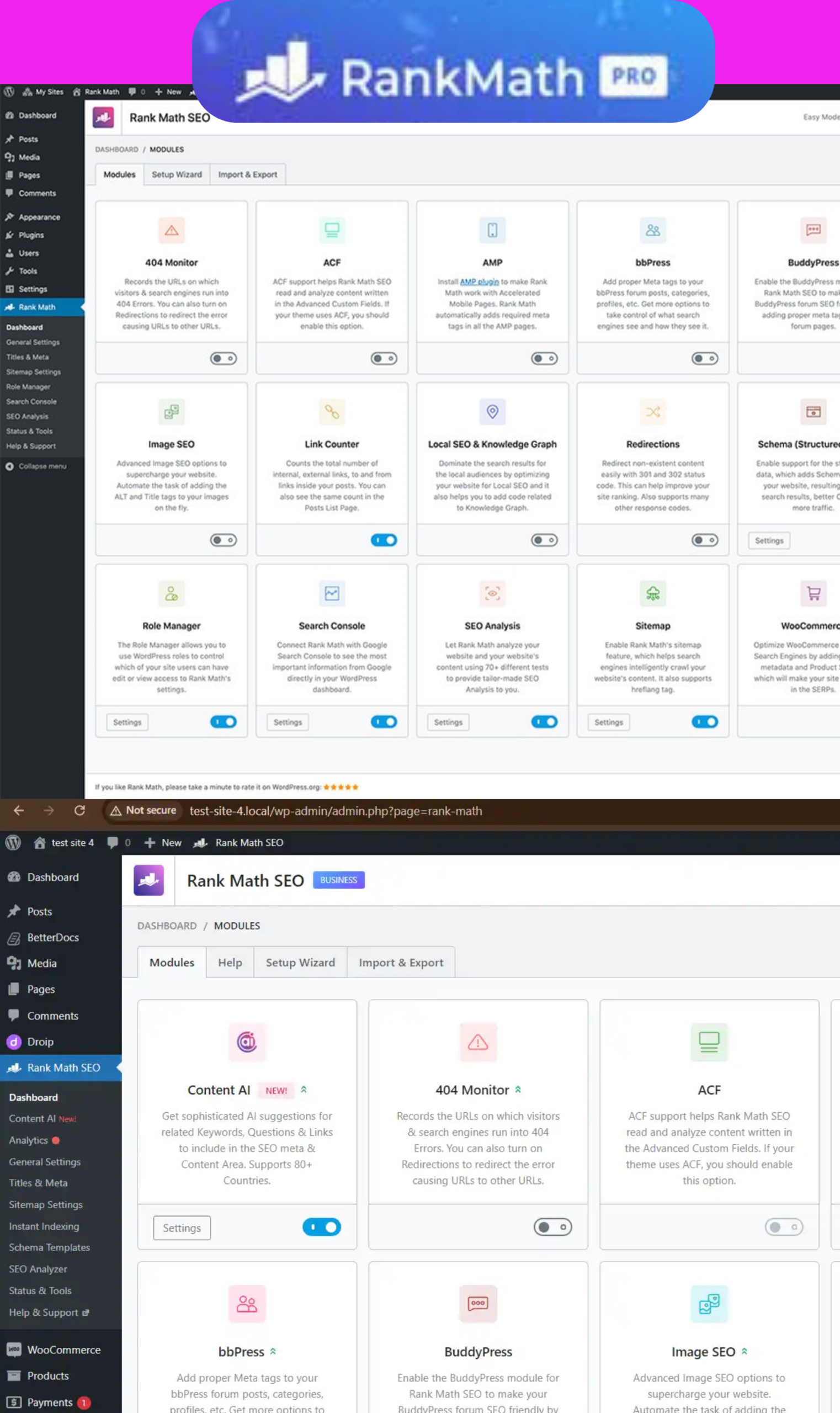Open Content AI module Settings button
The image size is (840, 1413).
coord(182,1228)
